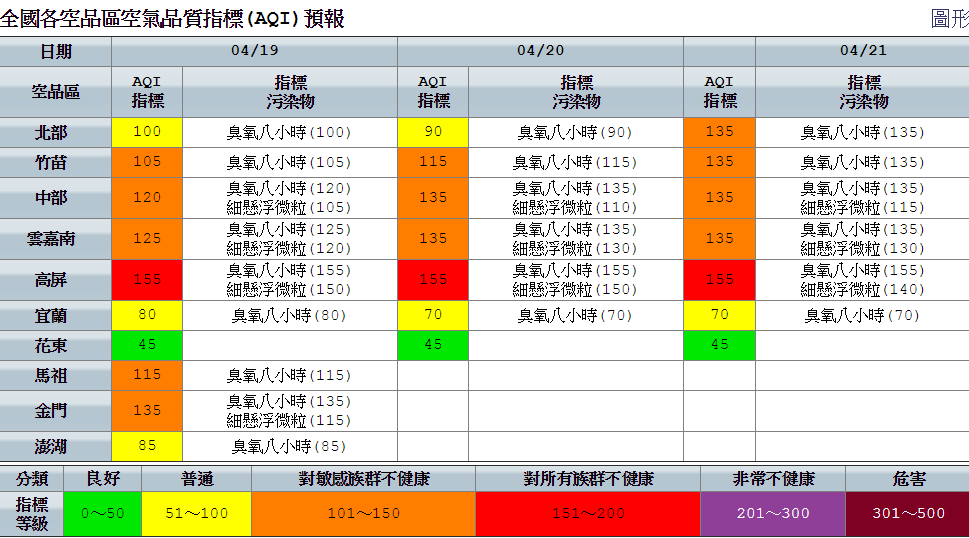Click 高屏 red AQI 155 cell for 04/21
The height and width of the screenshot is (538, 969).
coord(719,280)
